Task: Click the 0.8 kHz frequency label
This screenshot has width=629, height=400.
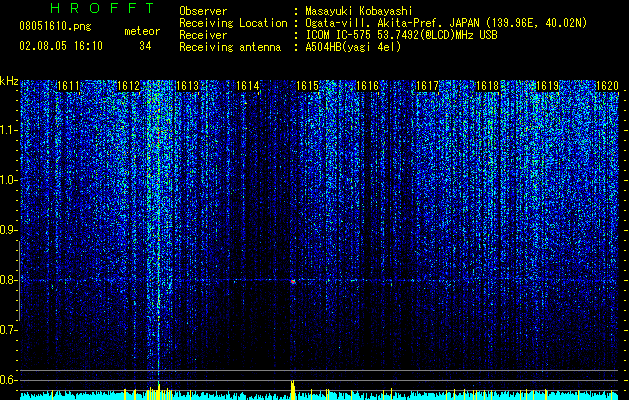Action: 9,280
